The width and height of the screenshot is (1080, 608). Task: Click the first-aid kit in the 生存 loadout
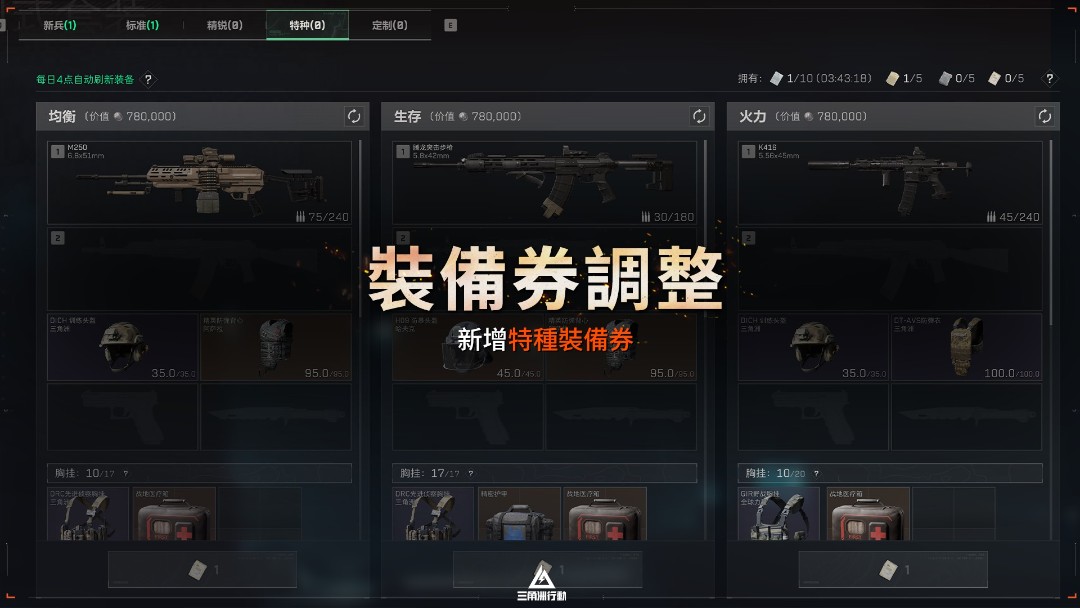tap(605, 514)
